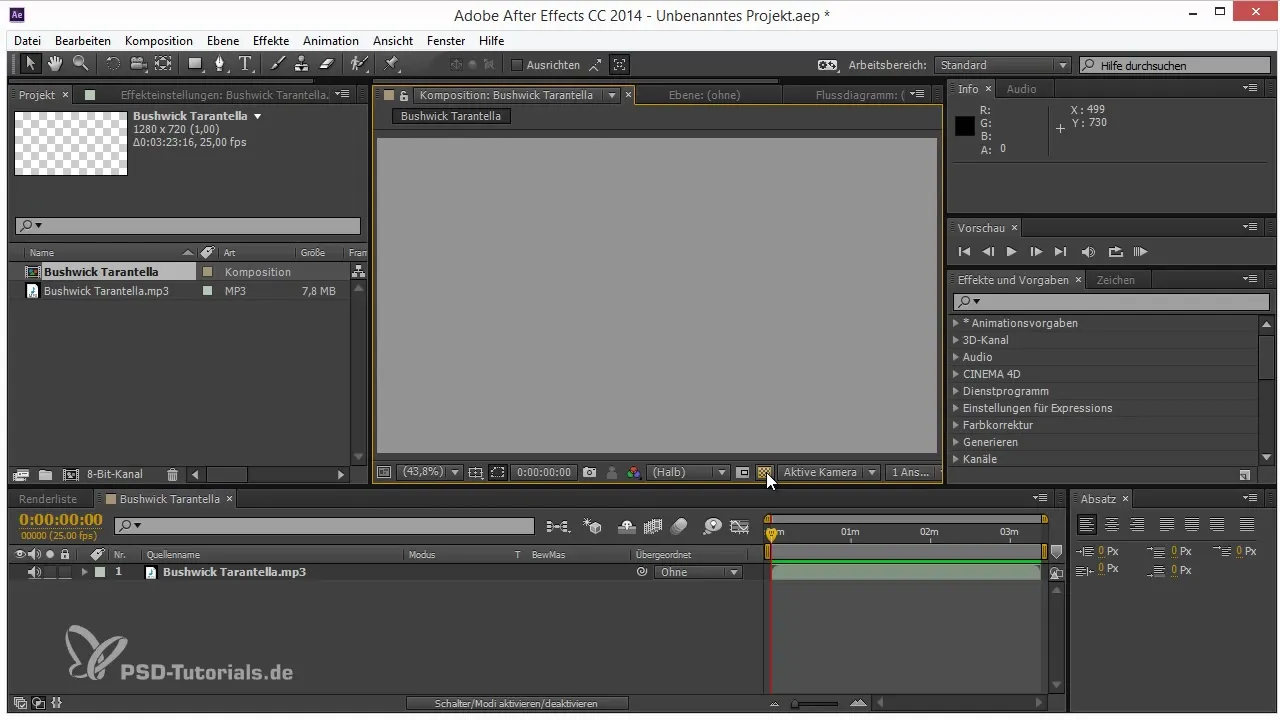Screen dimensions: 1280x720
Task: Mute audio of Bushwick Tarantella.mp3 layer
Action: [34, 572]
